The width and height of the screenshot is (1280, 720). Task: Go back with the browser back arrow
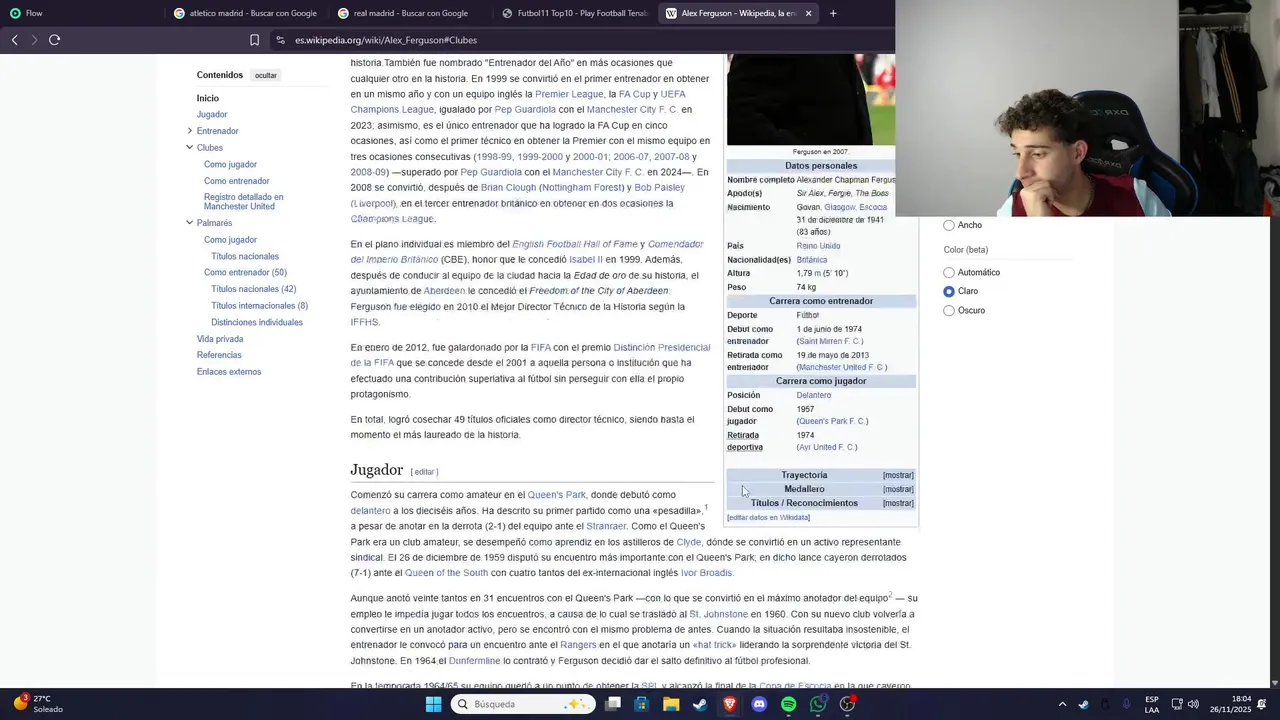(x=14, y=40)
